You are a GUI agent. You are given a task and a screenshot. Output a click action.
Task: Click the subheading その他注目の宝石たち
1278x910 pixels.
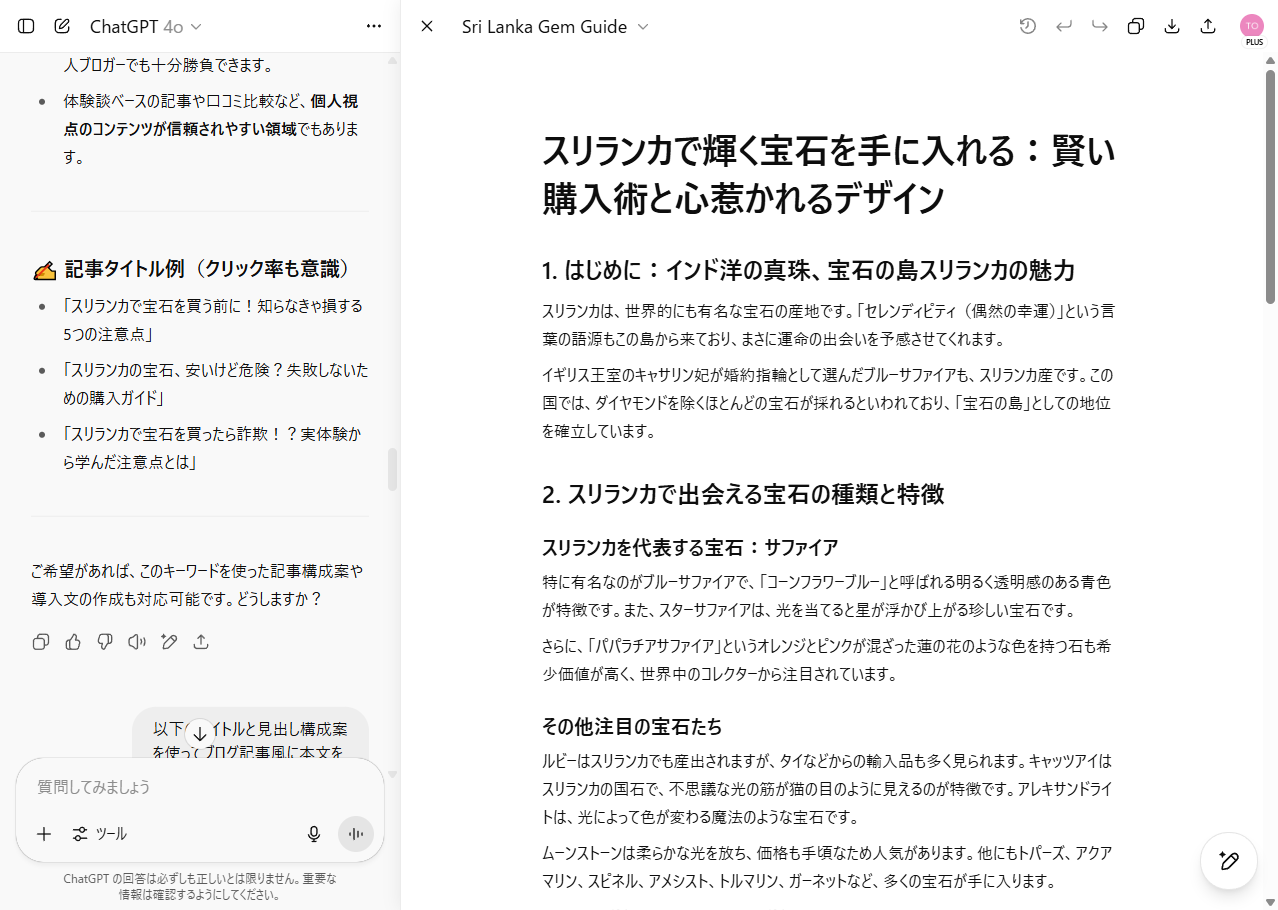click(x=632, y=726)
